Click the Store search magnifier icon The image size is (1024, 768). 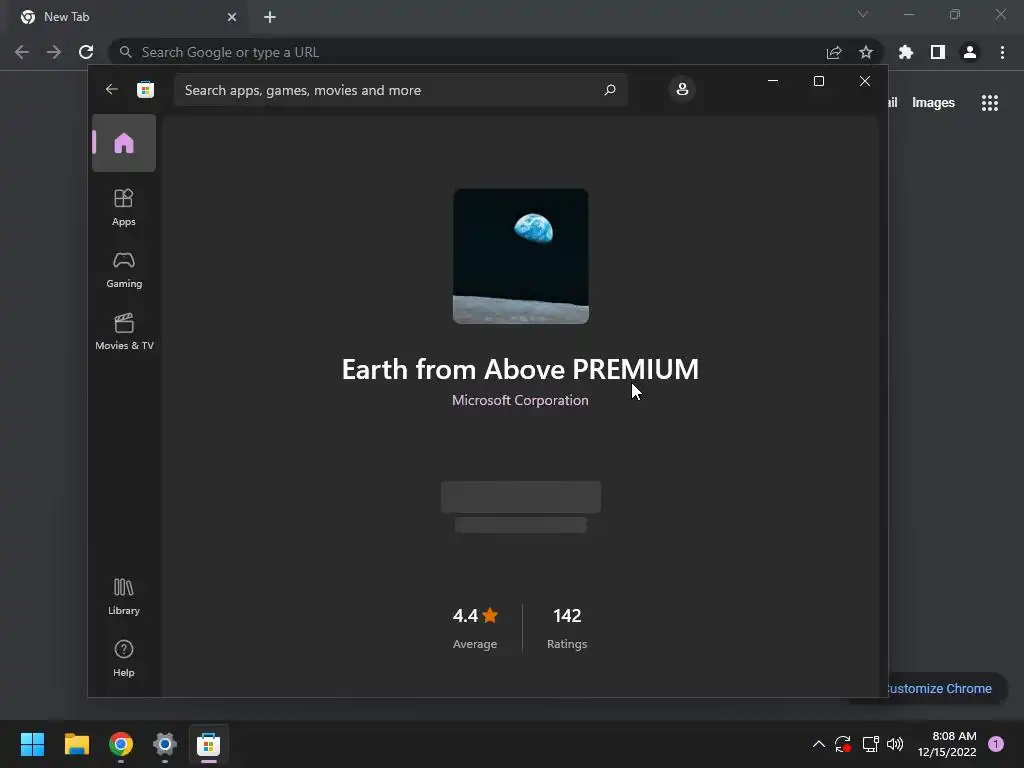610,89
